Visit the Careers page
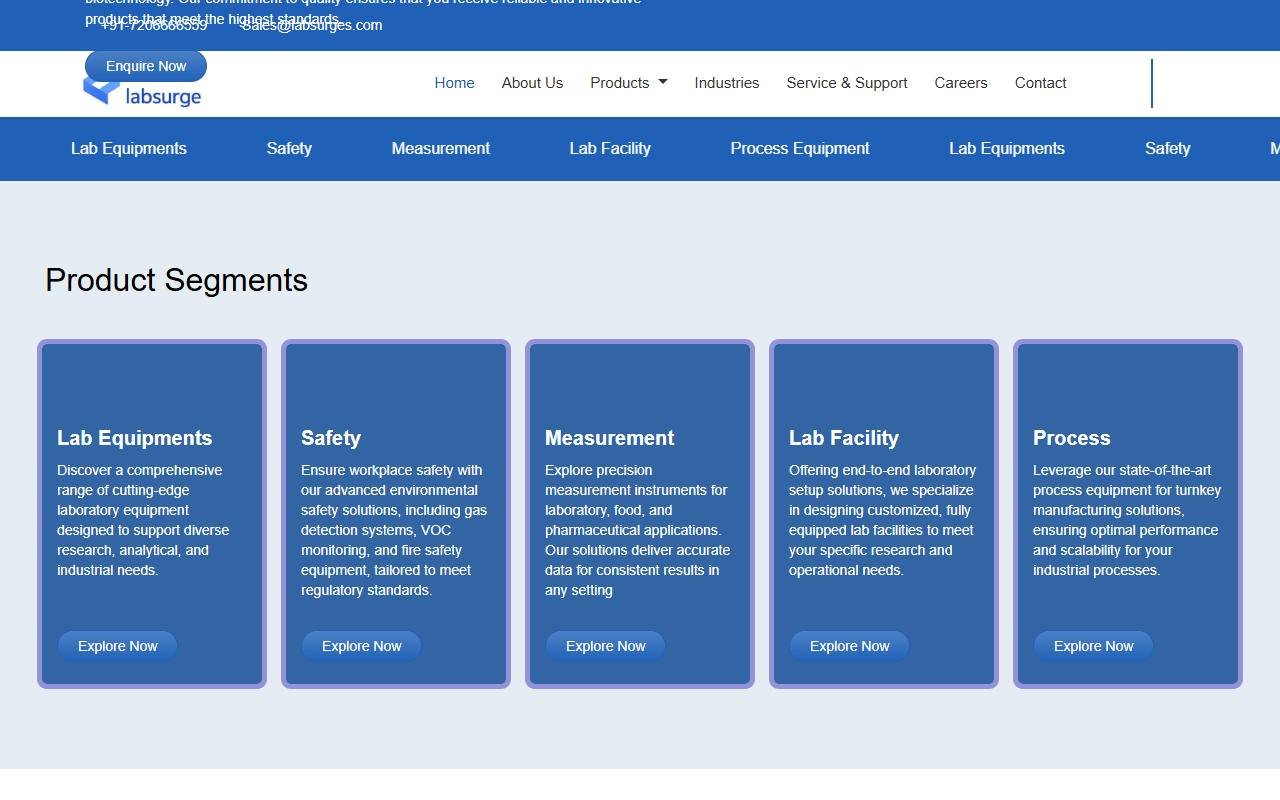The height and width of the screenshot is (800, 1280). pyautogui.click(x=961, y=83)
